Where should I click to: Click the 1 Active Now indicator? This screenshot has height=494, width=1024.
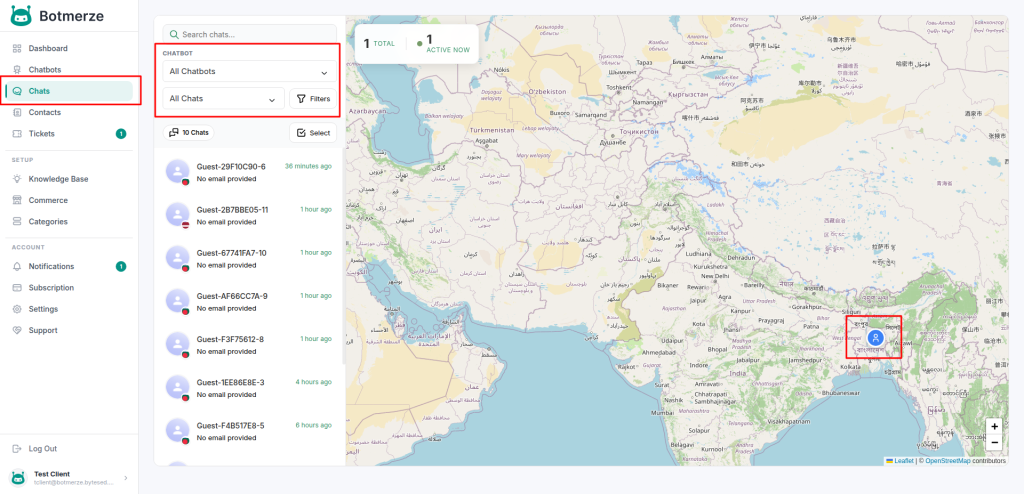point(443,44)
